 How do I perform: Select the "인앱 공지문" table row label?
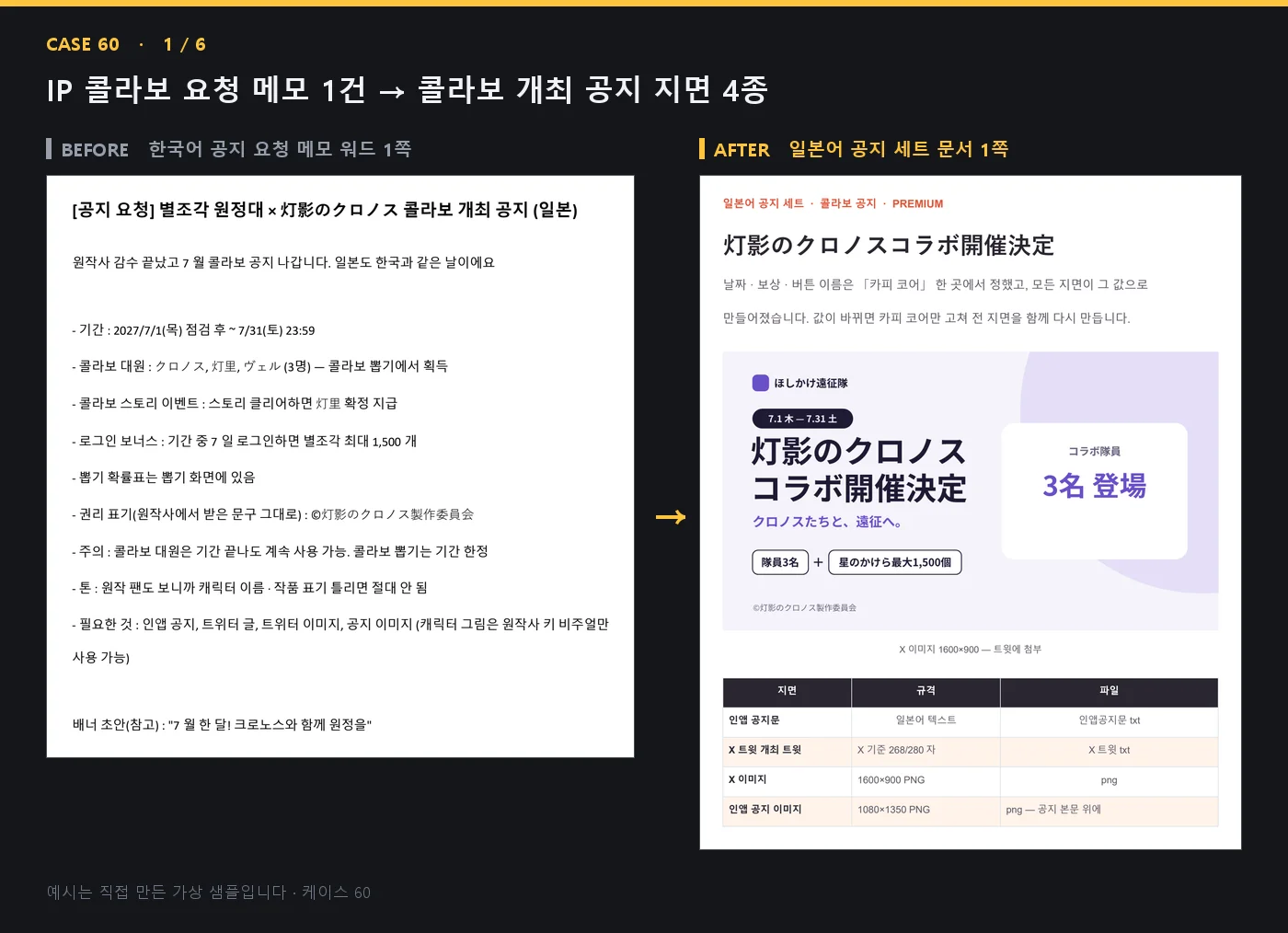click(754, 720)
